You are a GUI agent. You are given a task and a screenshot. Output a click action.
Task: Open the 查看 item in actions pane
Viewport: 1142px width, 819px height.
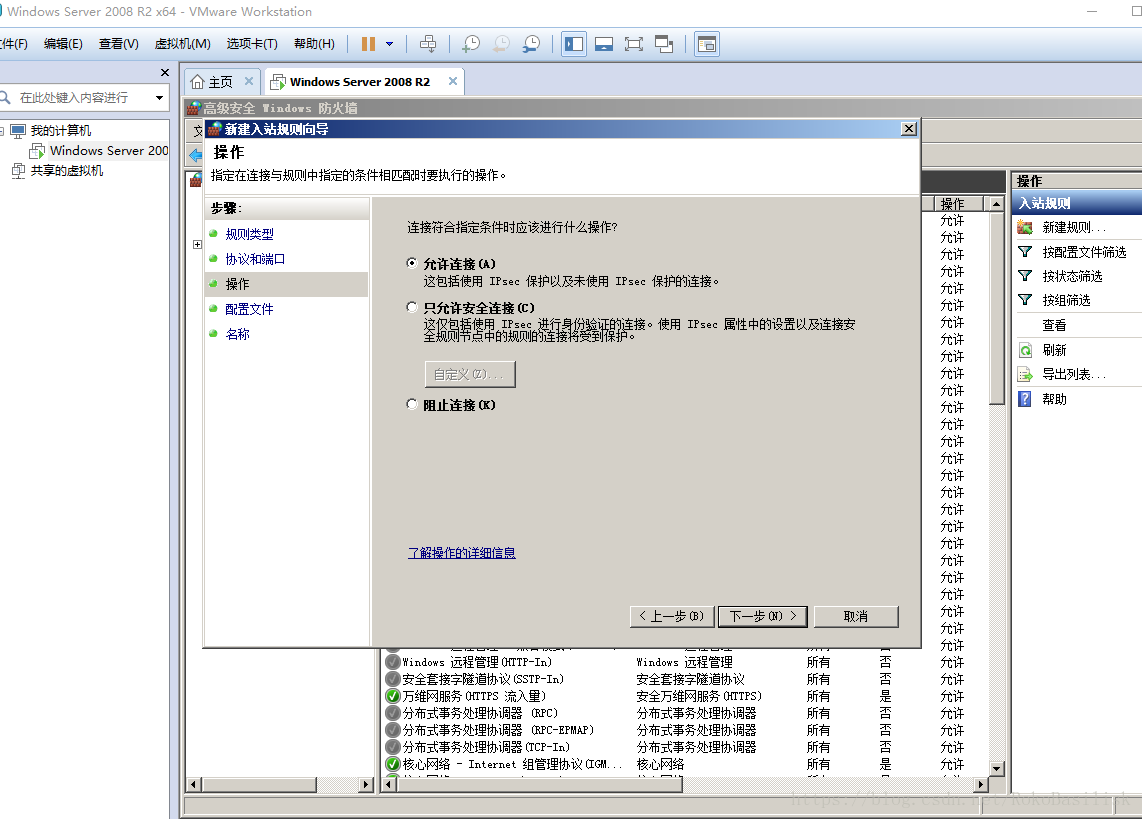click(x=1054, y=325)
